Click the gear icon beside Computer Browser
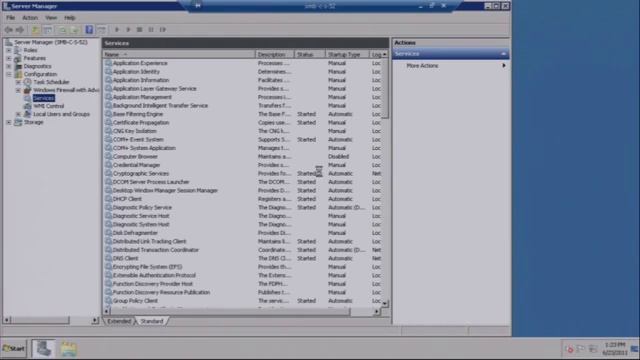This screenshot has height=360, width=640. pos(108,156)
